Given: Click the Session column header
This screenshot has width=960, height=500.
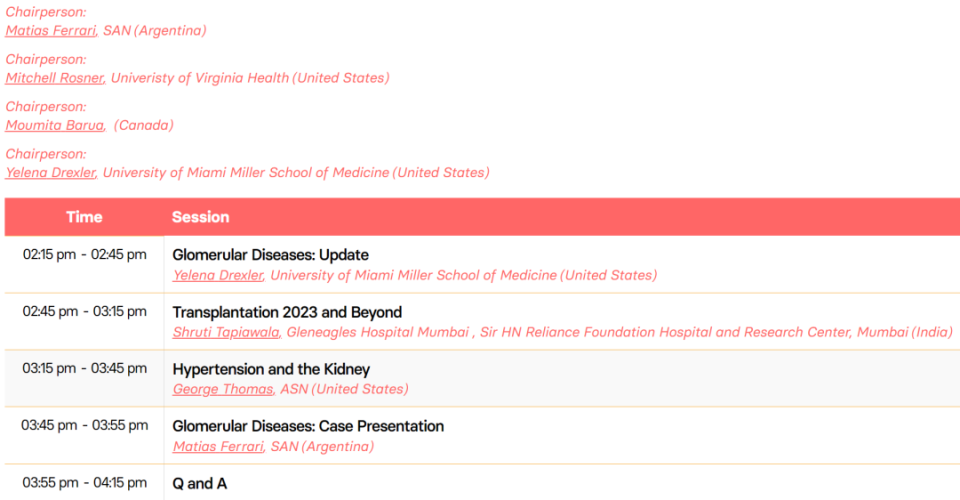Looking at the screenshot, I should [201, 217].
